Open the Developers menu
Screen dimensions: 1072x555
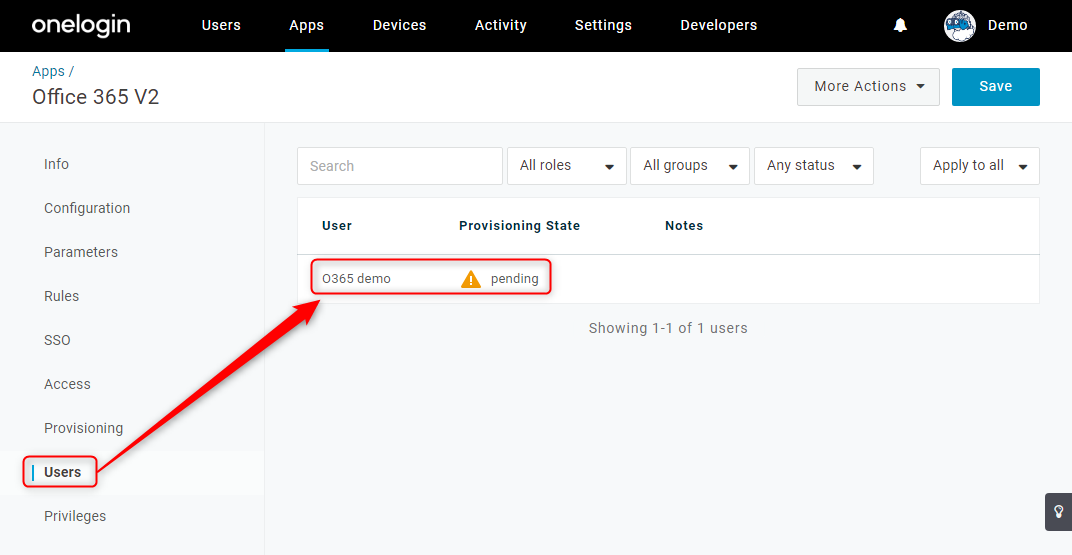pyautogui.click(x=719, y=26)
